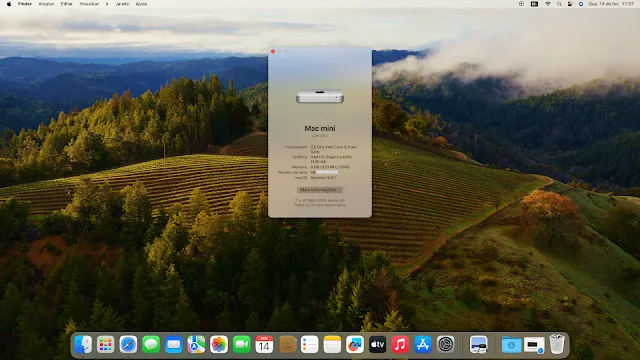Open the Contacts app in Dock
The height and width of the screenshot is (360, 640).
(287, 344)
